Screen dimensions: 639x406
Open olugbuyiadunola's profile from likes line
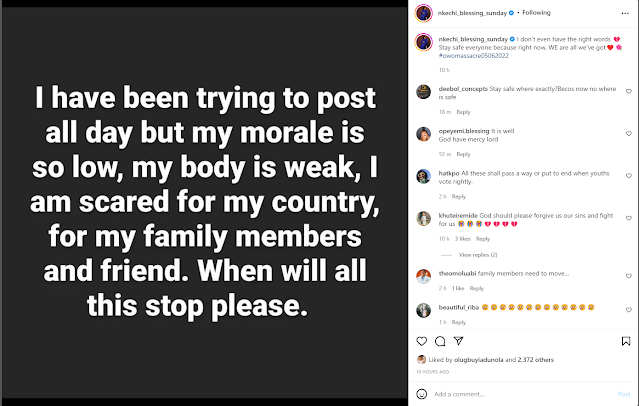476,359
